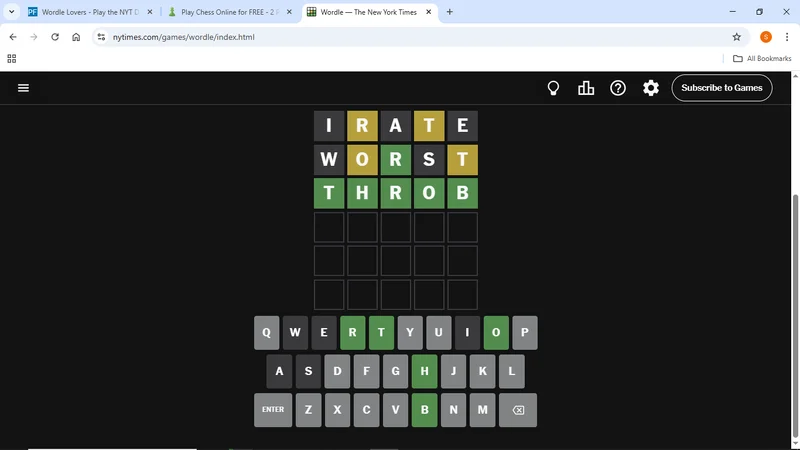Viewport: 800px width, 450px height.
Task: Click the ENTER key on keyboard
Action: pyautogui.click(x=273, y=410)
